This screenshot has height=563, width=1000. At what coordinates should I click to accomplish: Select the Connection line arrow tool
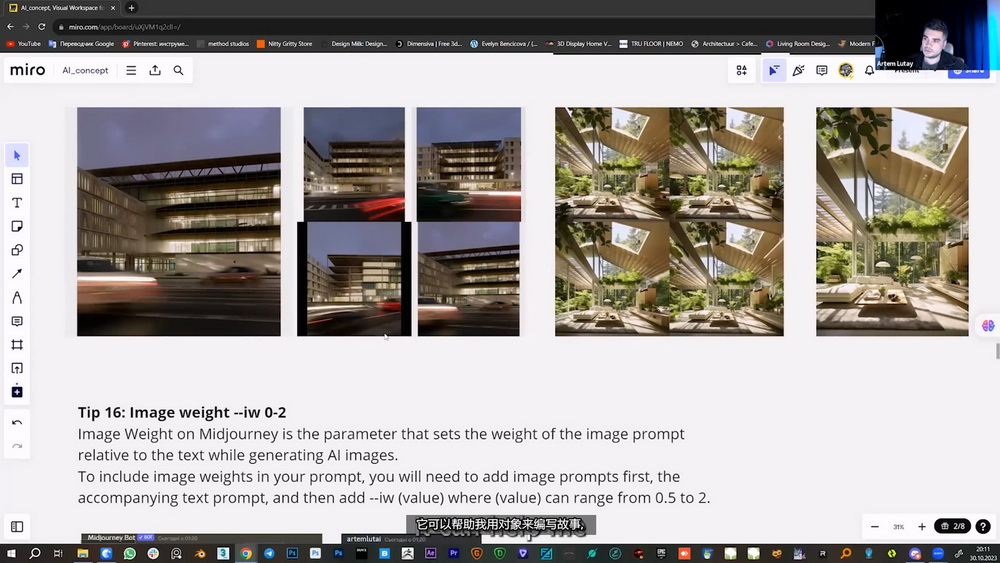coord(17,274)
